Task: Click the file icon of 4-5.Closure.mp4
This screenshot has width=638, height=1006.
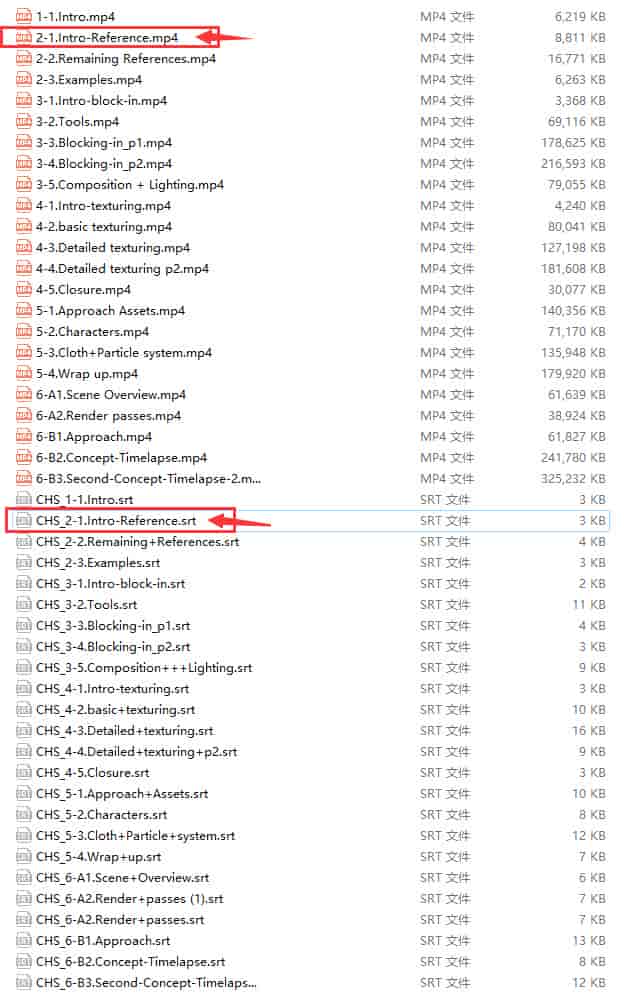Action: click(x=25, y=290)
